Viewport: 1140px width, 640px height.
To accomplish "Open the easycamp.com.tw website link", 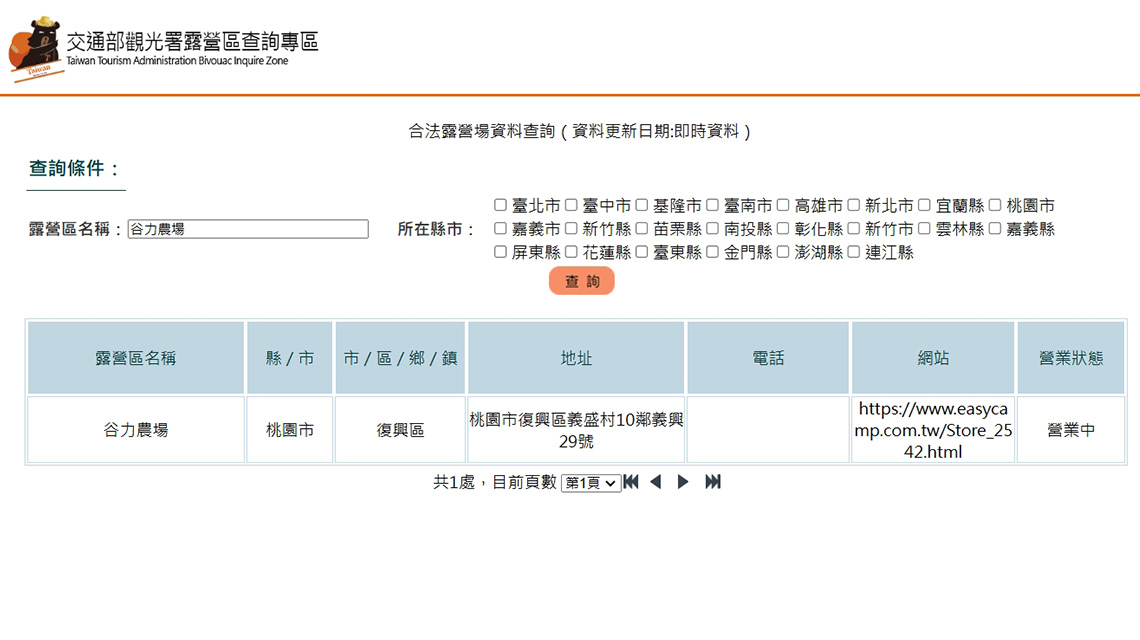I will pos(933,430).
